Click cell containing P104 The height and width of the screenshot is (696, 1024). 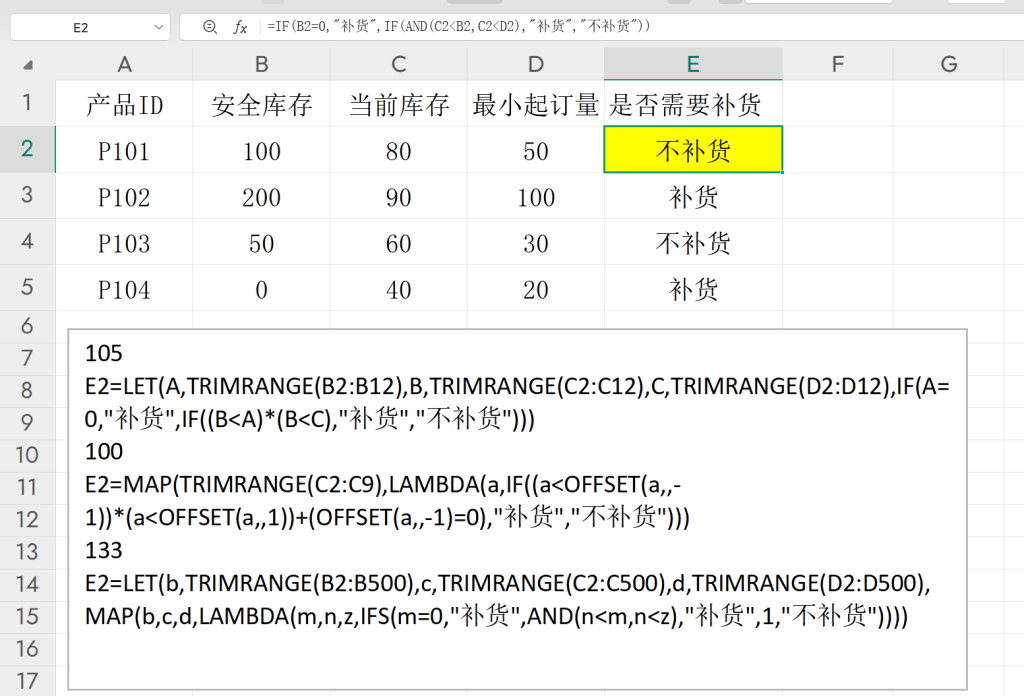click(124, 289)
